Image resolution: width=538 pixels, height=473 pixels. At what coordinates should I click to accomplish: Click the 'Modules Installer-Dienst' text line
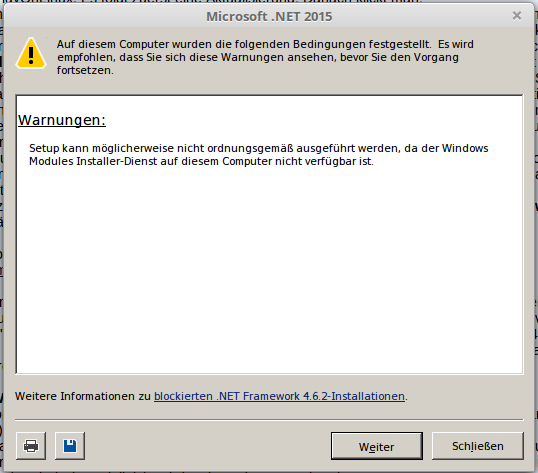tap(201, 161)
